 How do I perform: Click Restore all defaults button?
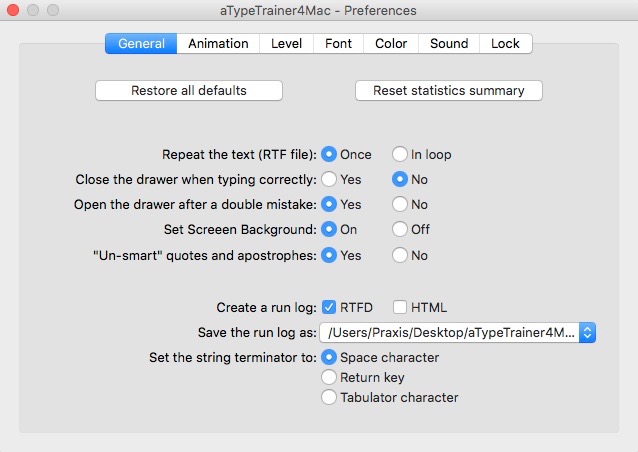[189, 90]
